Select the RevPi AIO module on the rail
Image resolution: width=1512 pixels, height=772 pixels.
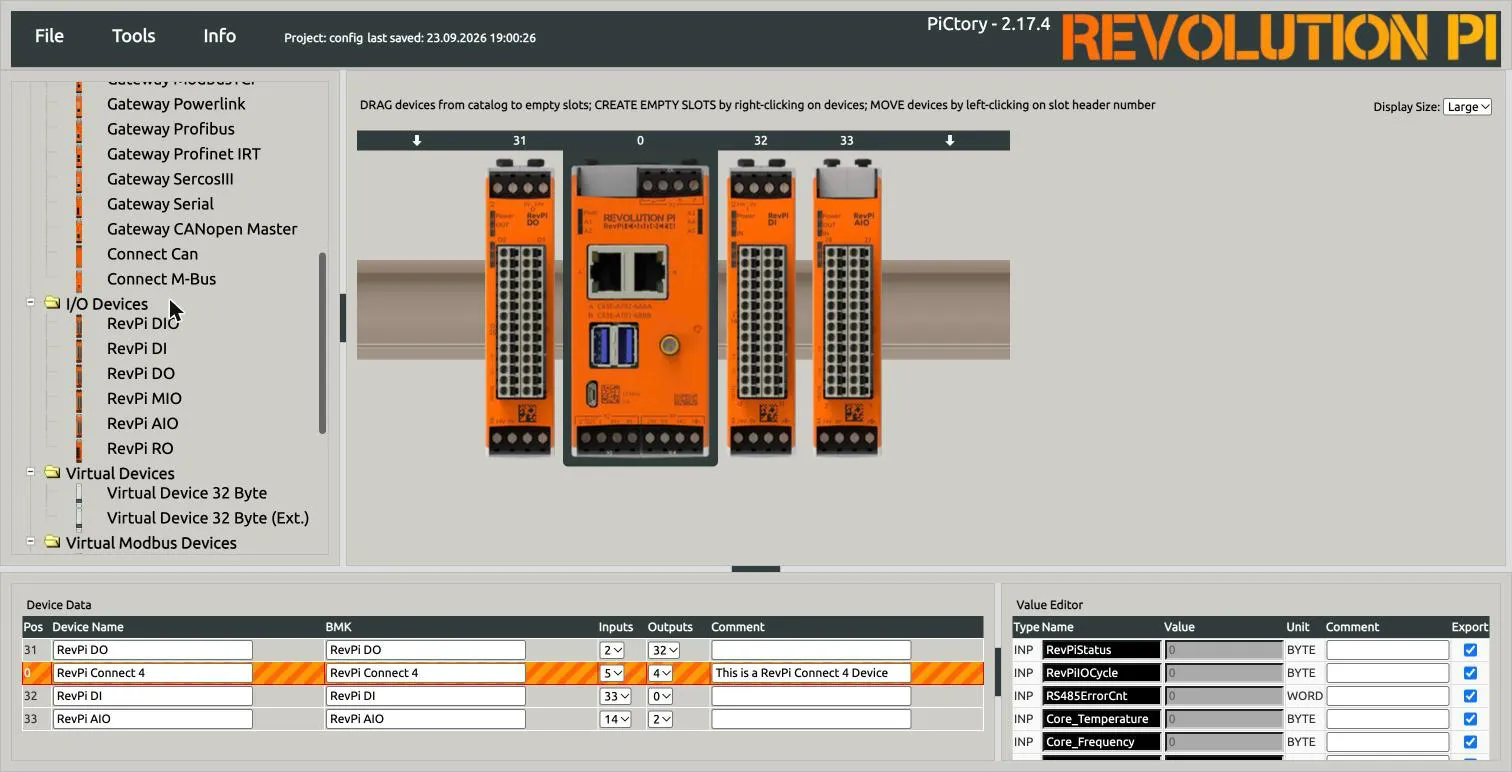(847, 307)
